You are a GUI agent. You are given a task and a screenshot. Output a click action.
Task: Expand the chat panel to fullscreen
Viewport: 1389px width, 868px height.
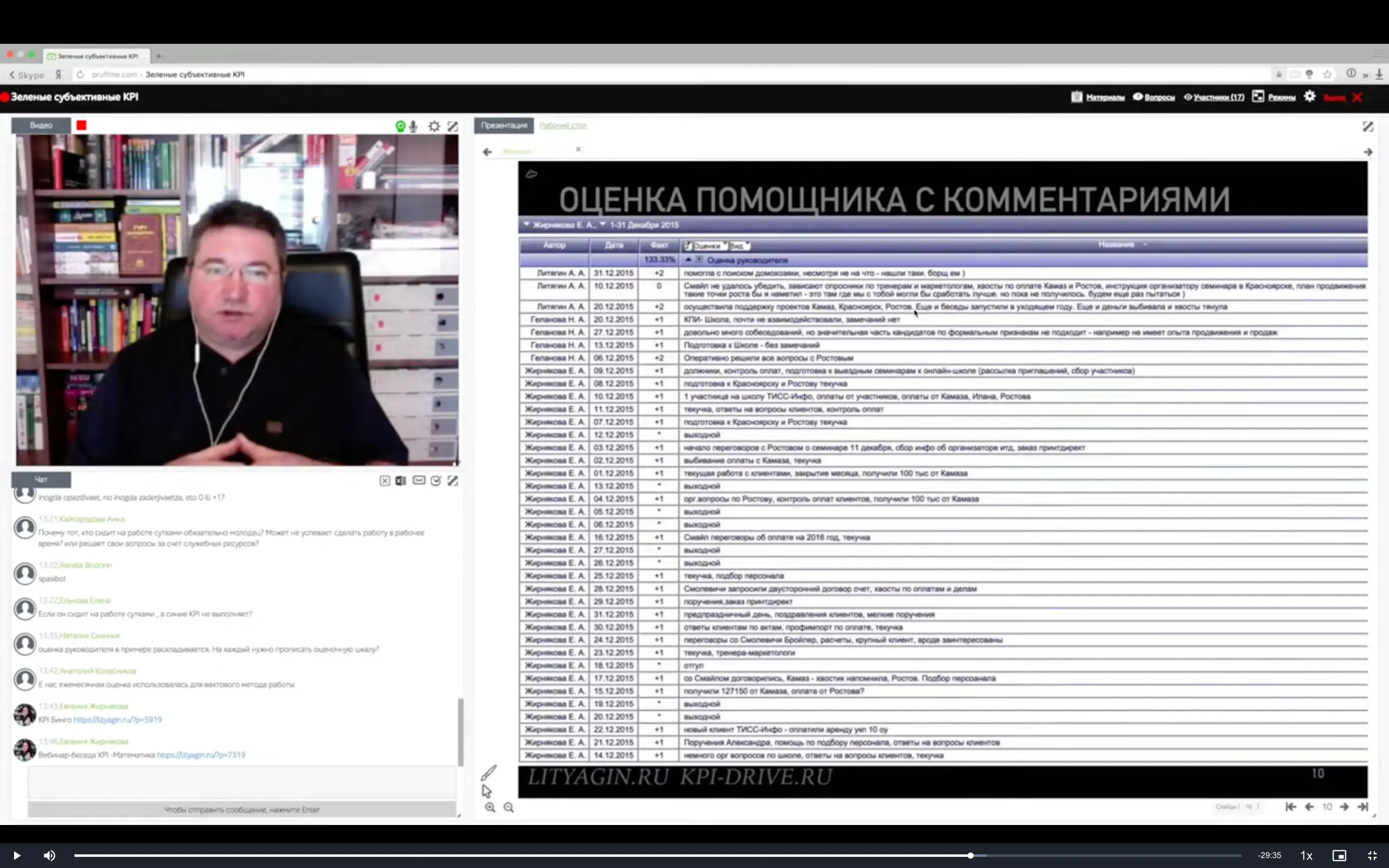point(453,480)
